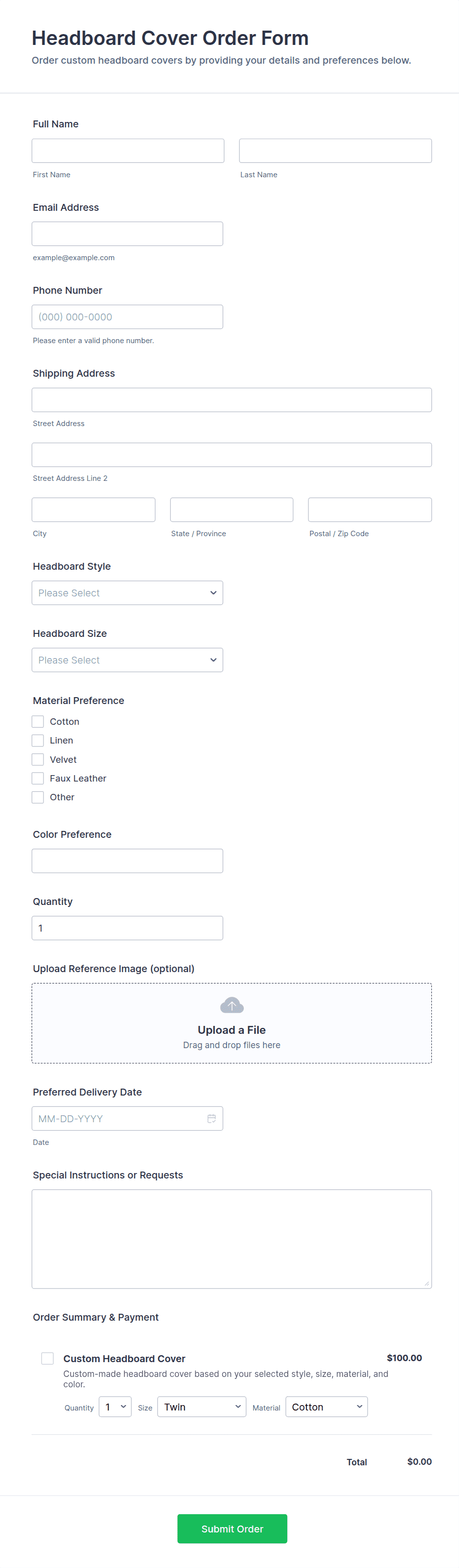Image resolution: width=459 pixels, height=1568 pixels.
Task: Open the product Material Cotton dropdown
Action: [x=326, y=1407]
